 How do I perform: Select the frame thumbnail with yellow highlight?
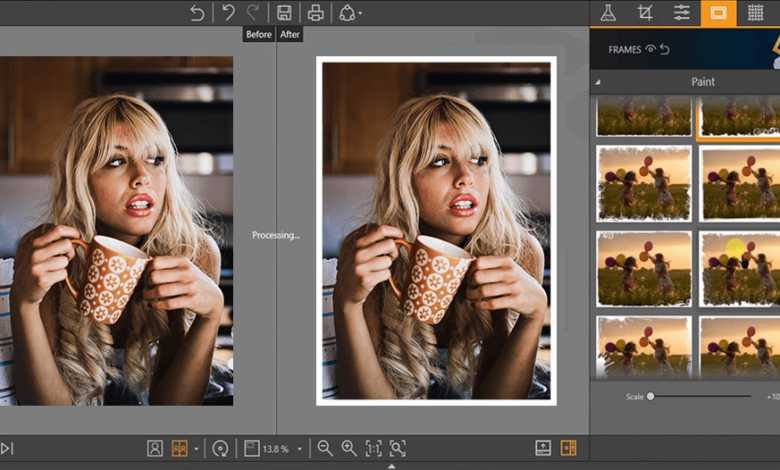pyautogui.click(x=739, y=268)
